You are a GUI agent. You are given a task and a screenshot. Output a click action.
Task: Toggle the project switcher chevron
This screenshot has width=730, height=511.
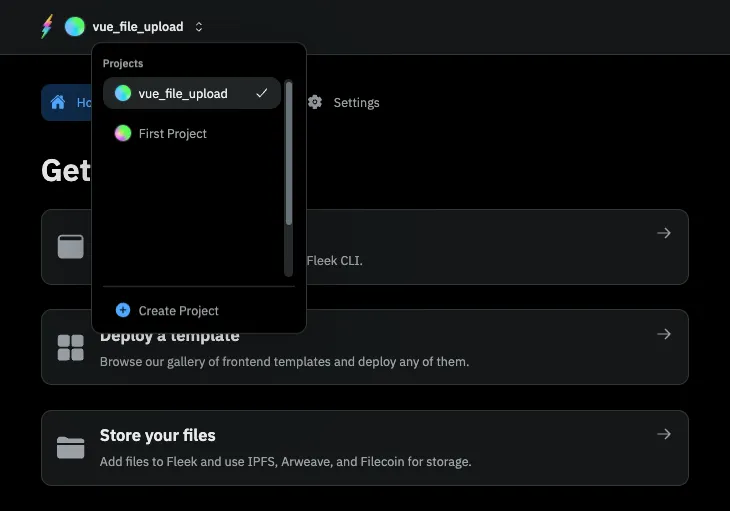[199, 27]
